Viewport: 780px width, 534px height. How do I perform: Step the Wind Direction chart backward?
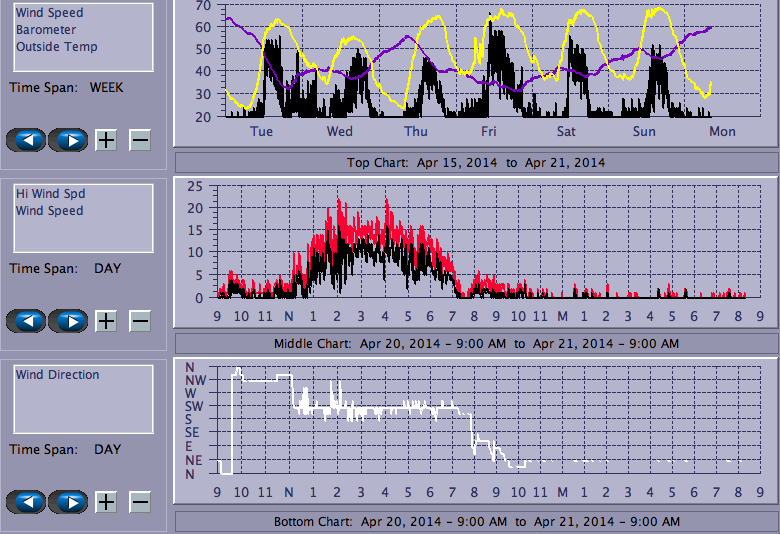pos(27,502)
